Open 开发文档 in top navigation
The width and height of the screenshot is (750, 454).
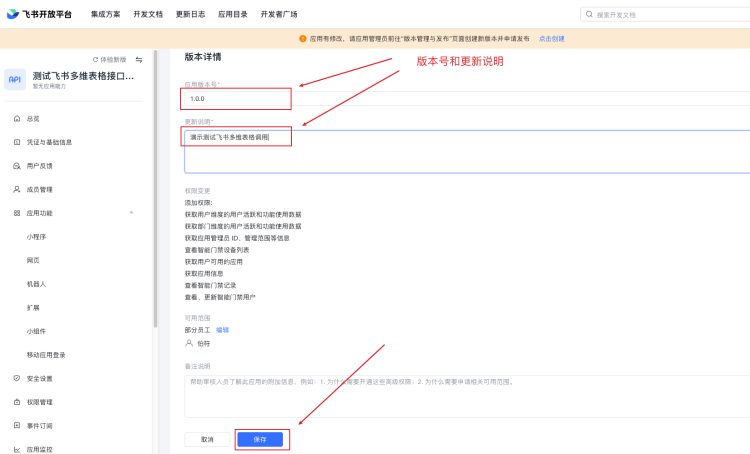click(x=148, y=14)
